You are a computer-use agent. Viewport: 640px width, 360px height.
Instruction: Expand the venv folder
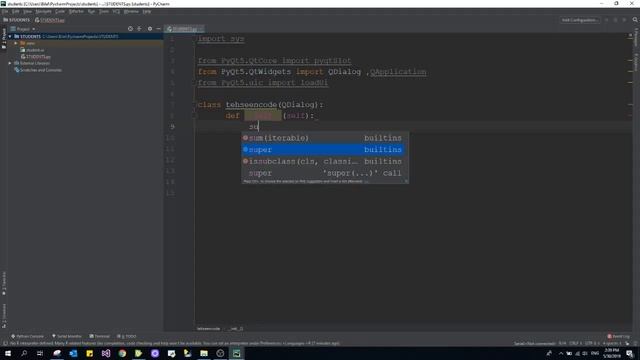(16, 43)
